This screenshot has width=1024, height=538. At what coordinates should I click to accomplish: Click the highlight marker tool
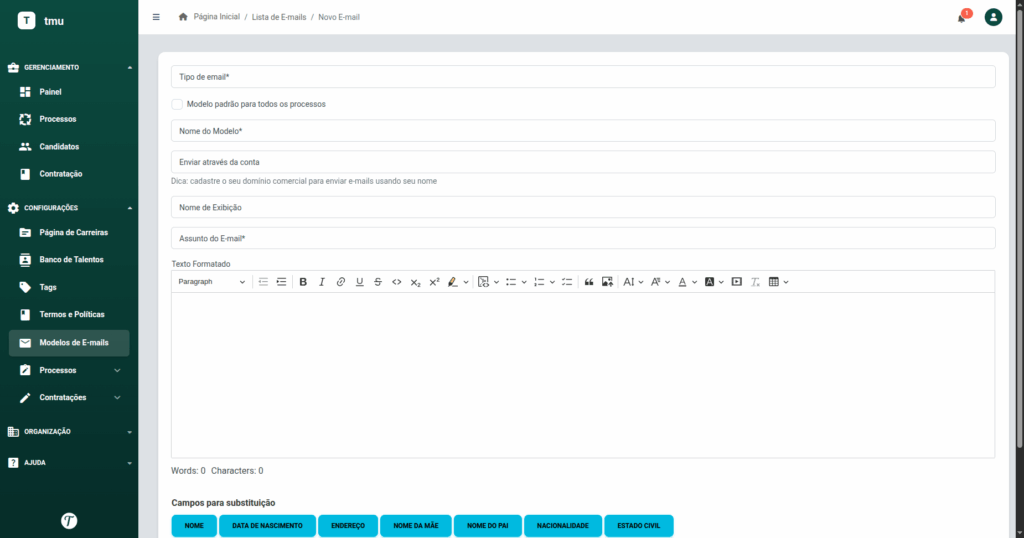pos(453,282)
